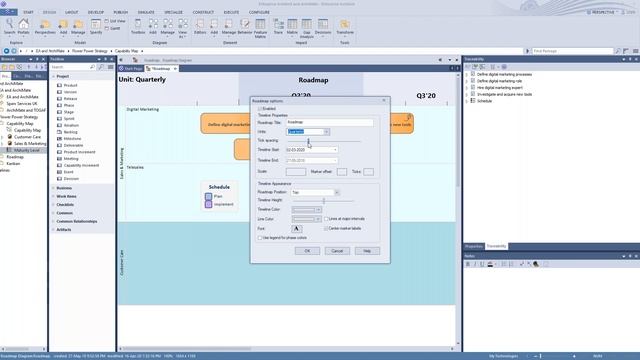This screenshot has height=360, width=640.
Task: Toggle the Plan legend box in Schedule
Action: click(x=209, y=196)
